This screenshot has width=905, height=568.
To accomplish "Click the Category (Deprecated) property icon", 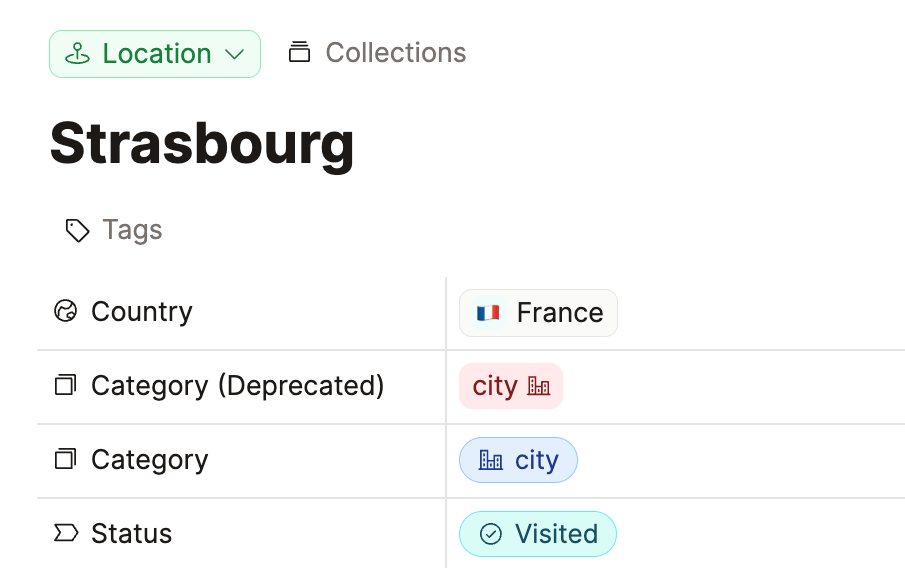I will 65,386.
